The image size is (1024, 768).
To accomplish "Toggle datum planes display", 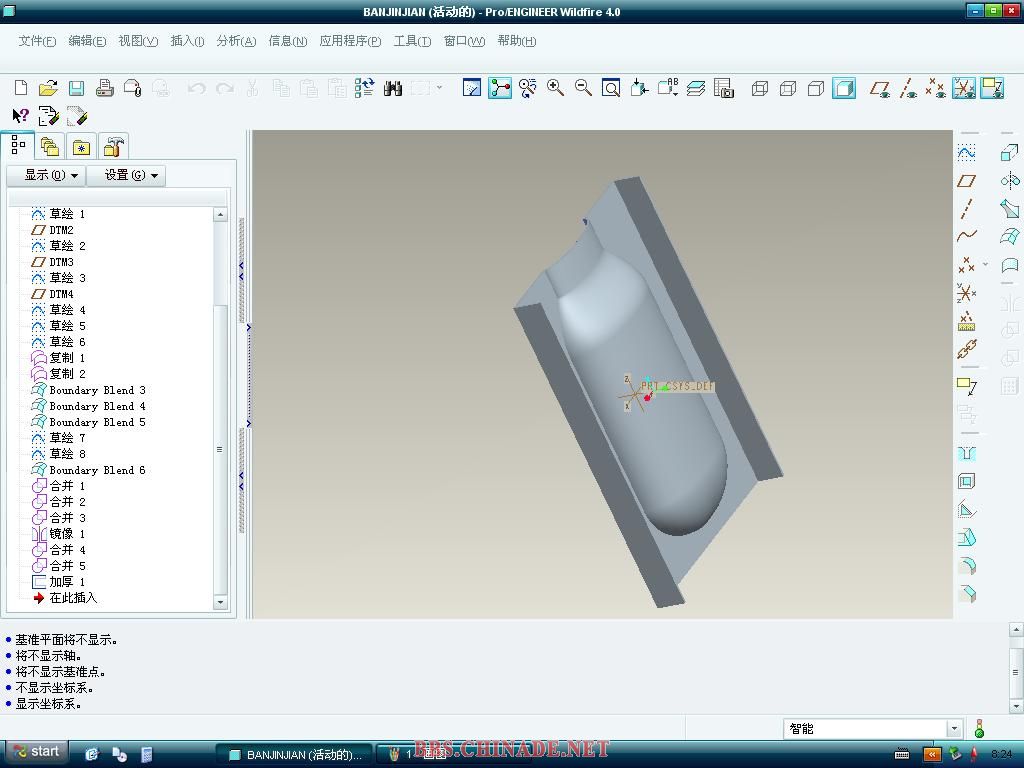I will [x=880, y=89].
